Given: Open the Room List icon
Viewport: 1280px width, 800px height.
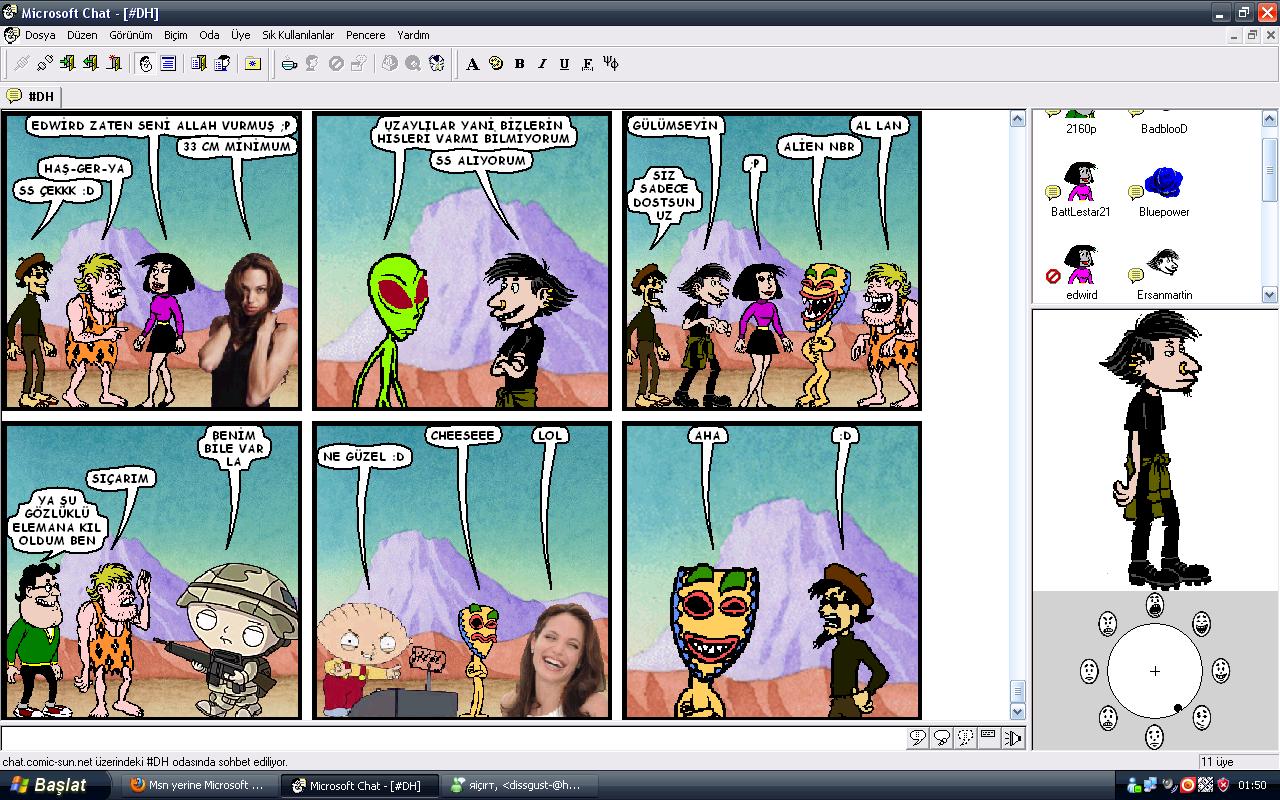Looking at the screenshot, I should tap(199, 63).
